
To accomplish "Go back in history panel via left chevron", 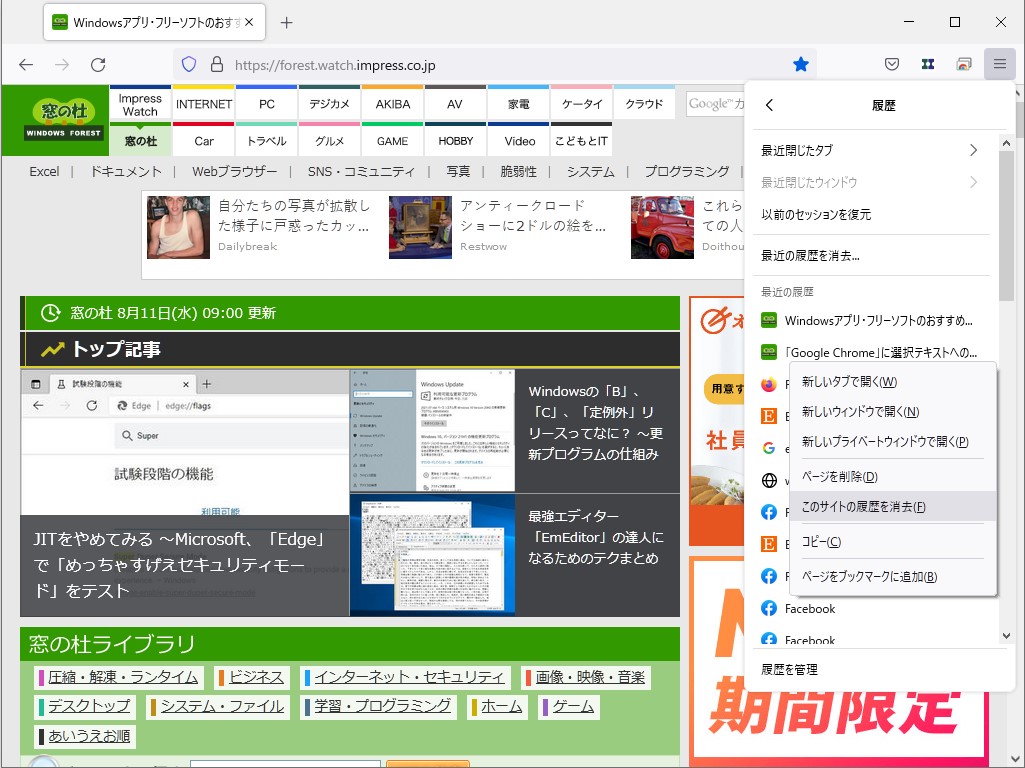I will point(770,104).
